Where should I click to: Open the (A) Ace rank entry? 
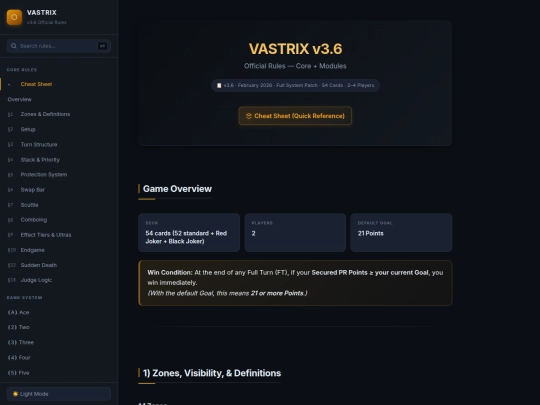[59, 312]
